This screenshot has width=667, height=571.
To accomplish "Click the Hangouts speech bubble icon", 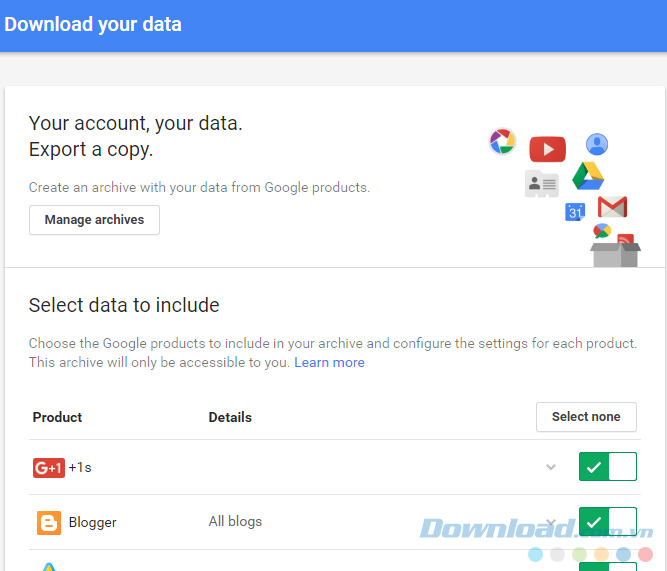I will click(x=602, y=231).
